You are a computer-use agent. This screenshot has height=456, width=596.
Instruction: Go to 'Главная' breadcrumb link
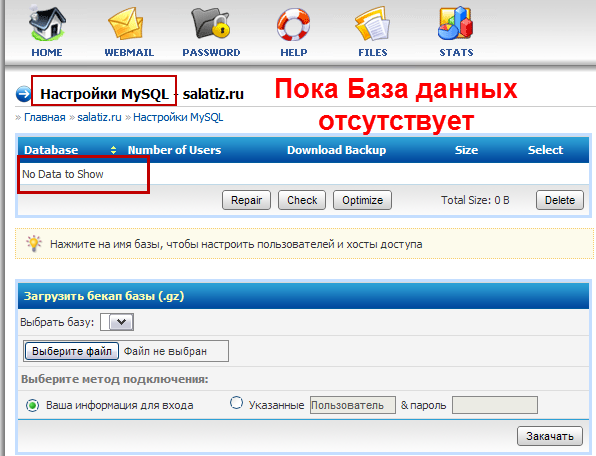[x=45, y=117]
